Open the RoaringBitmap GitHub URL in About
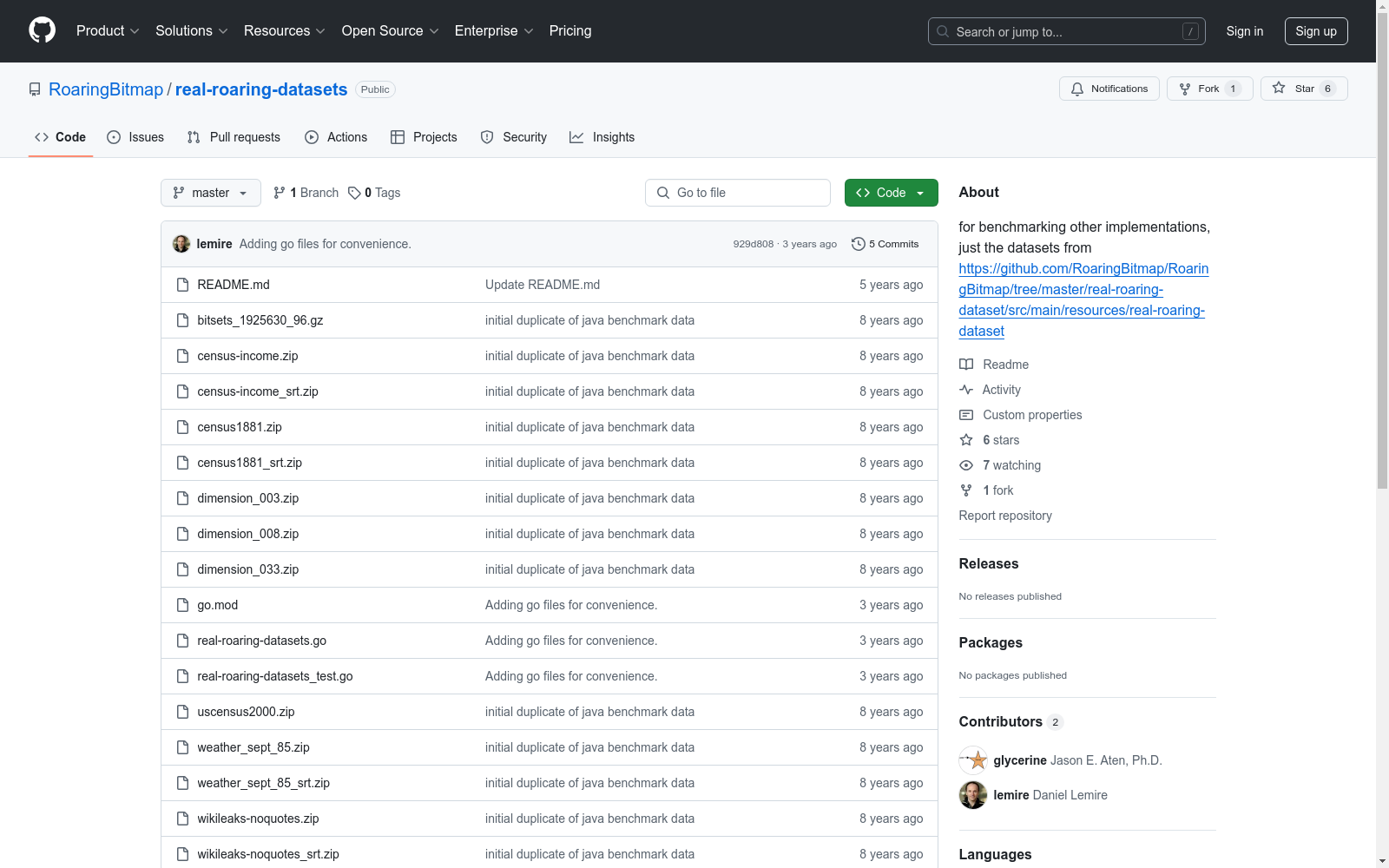1389x868 pixels. pyautogui.click(x=1083, y=299)
